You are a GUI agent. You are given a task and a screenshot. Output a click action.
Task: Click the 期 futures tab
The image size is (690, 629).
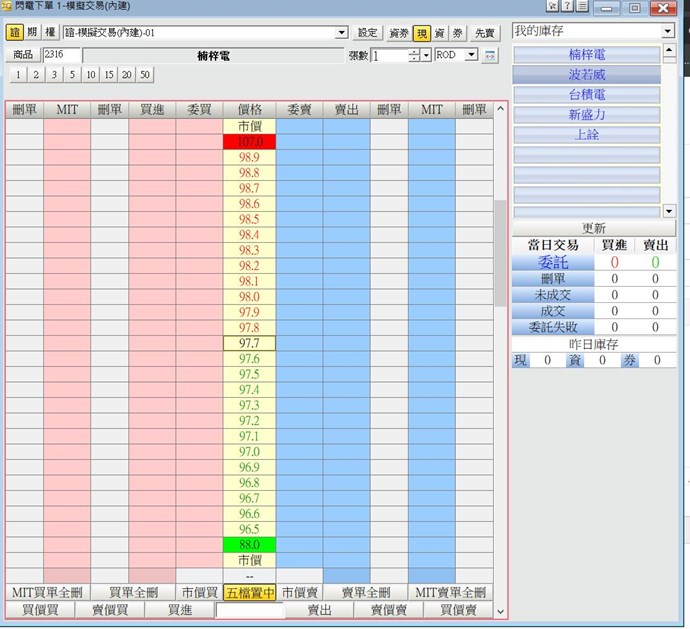(32, 33)
